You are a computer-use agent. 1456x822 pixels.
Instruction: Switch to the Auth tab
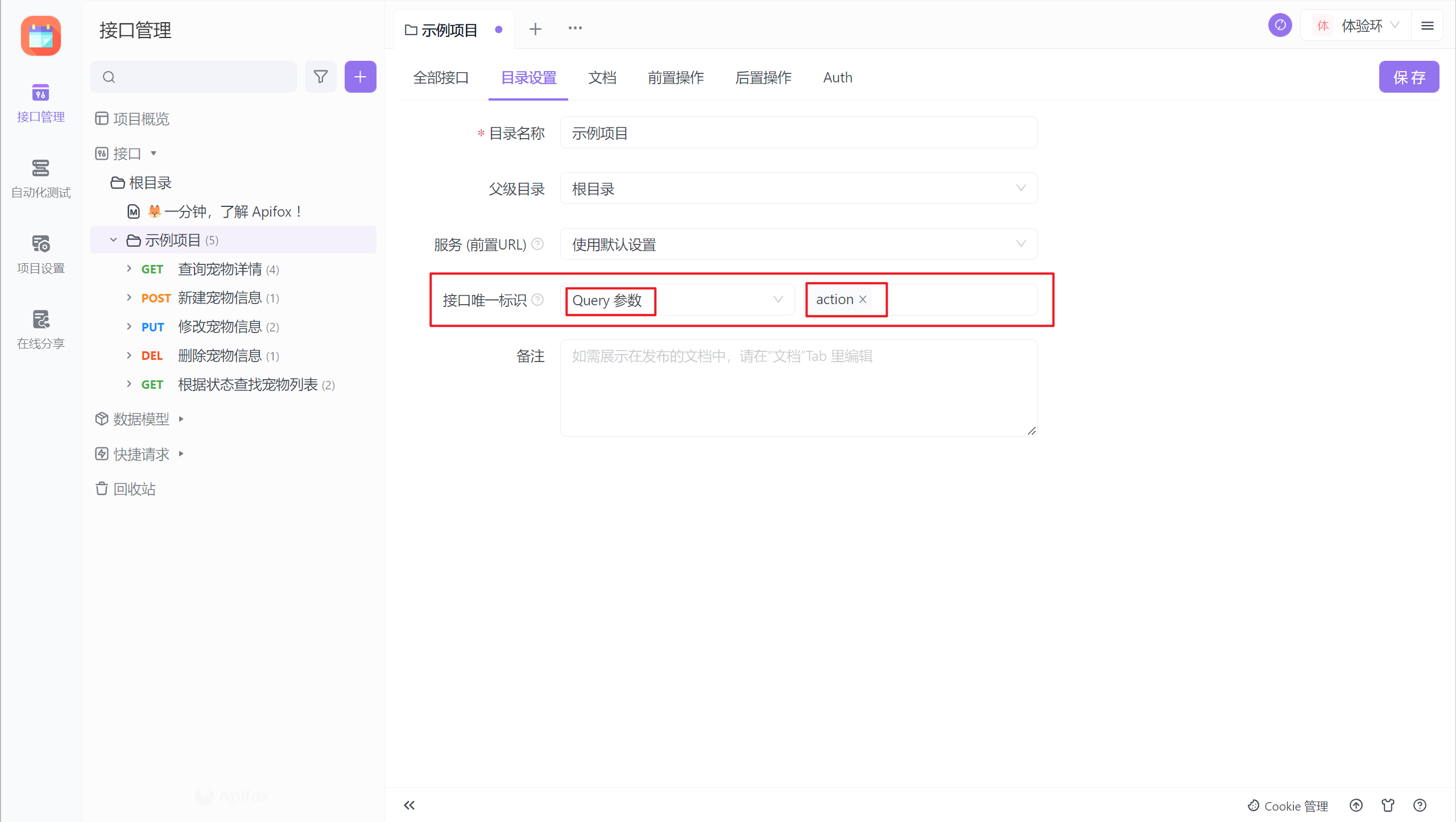pyautogui.click(x=837, y=77)
